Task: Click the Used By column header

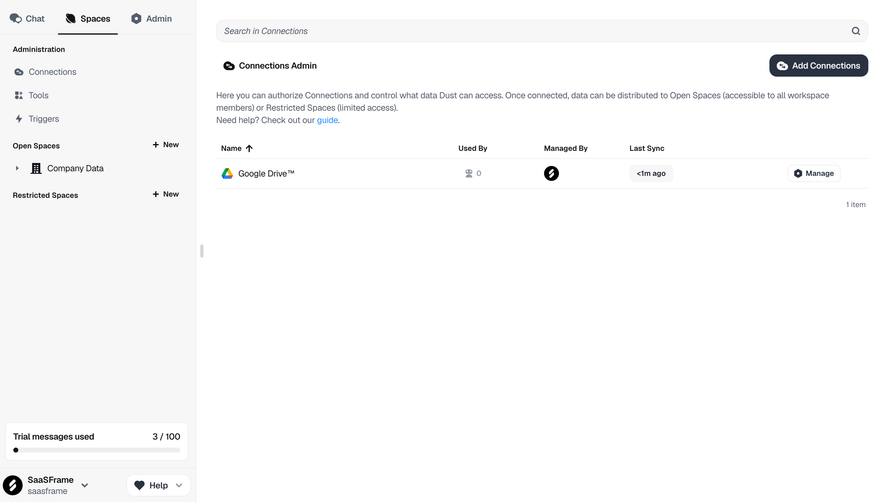Action: pyautogui.click(x=472, y=149)
